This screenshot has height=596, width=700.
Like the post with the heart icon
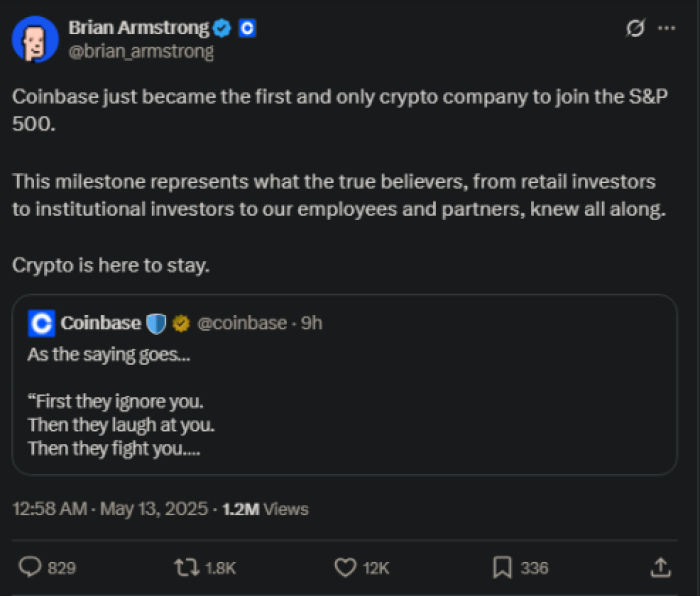pyautogui.click(x=345, y=568)
